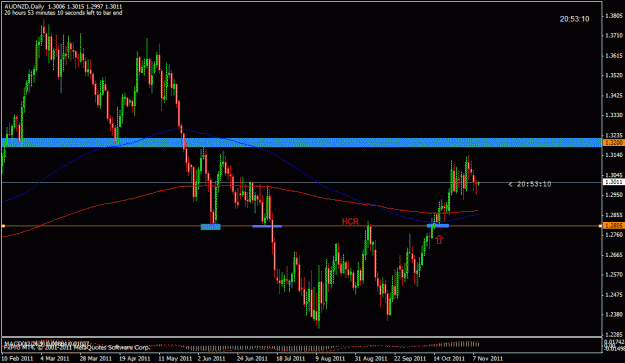Click the orange 1.3200 price tag
Screen dimensions: 625x363
[613, 142]
